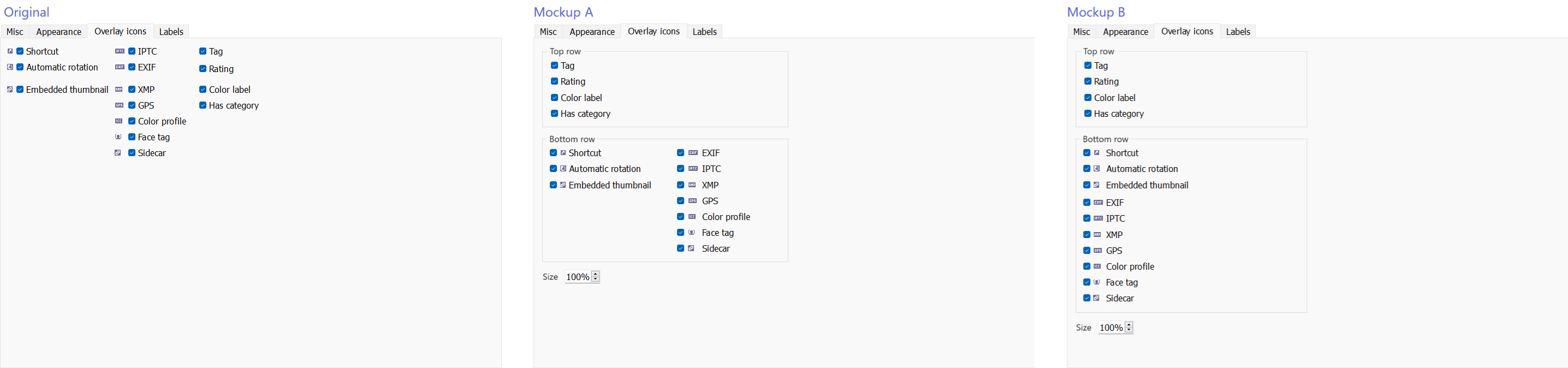Open the Labels tab in Mockup A

click(x=704, y=32)
